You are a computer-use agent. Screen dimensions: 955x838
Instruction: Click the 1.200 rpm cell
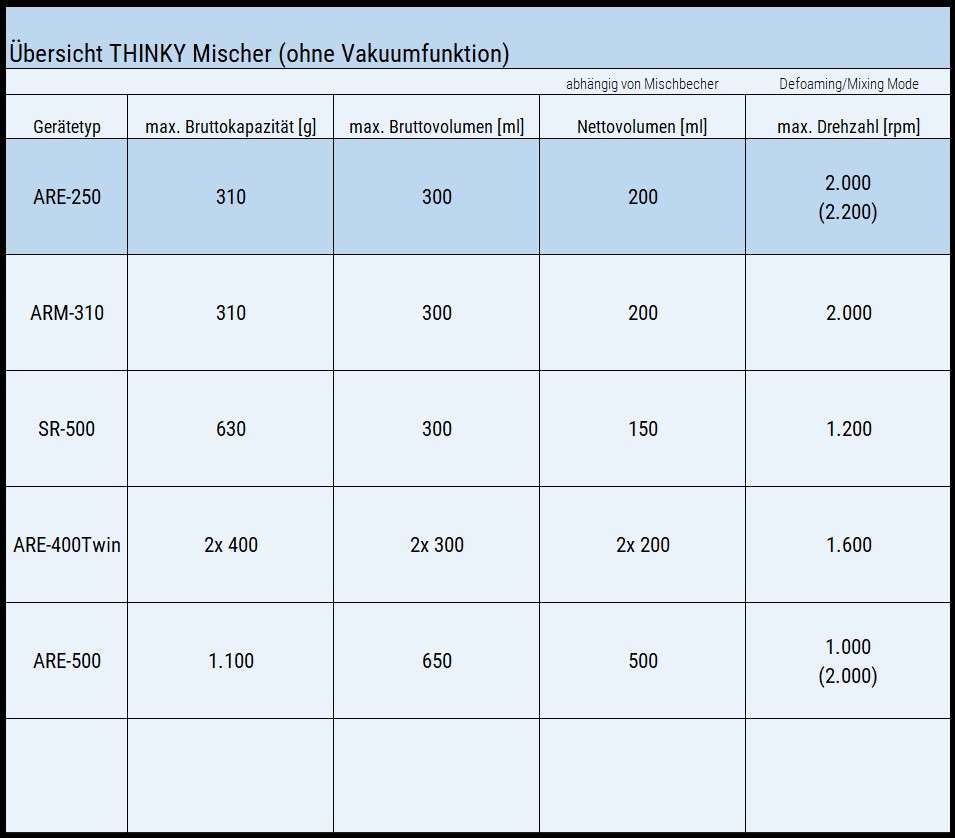tap(848, 429)
